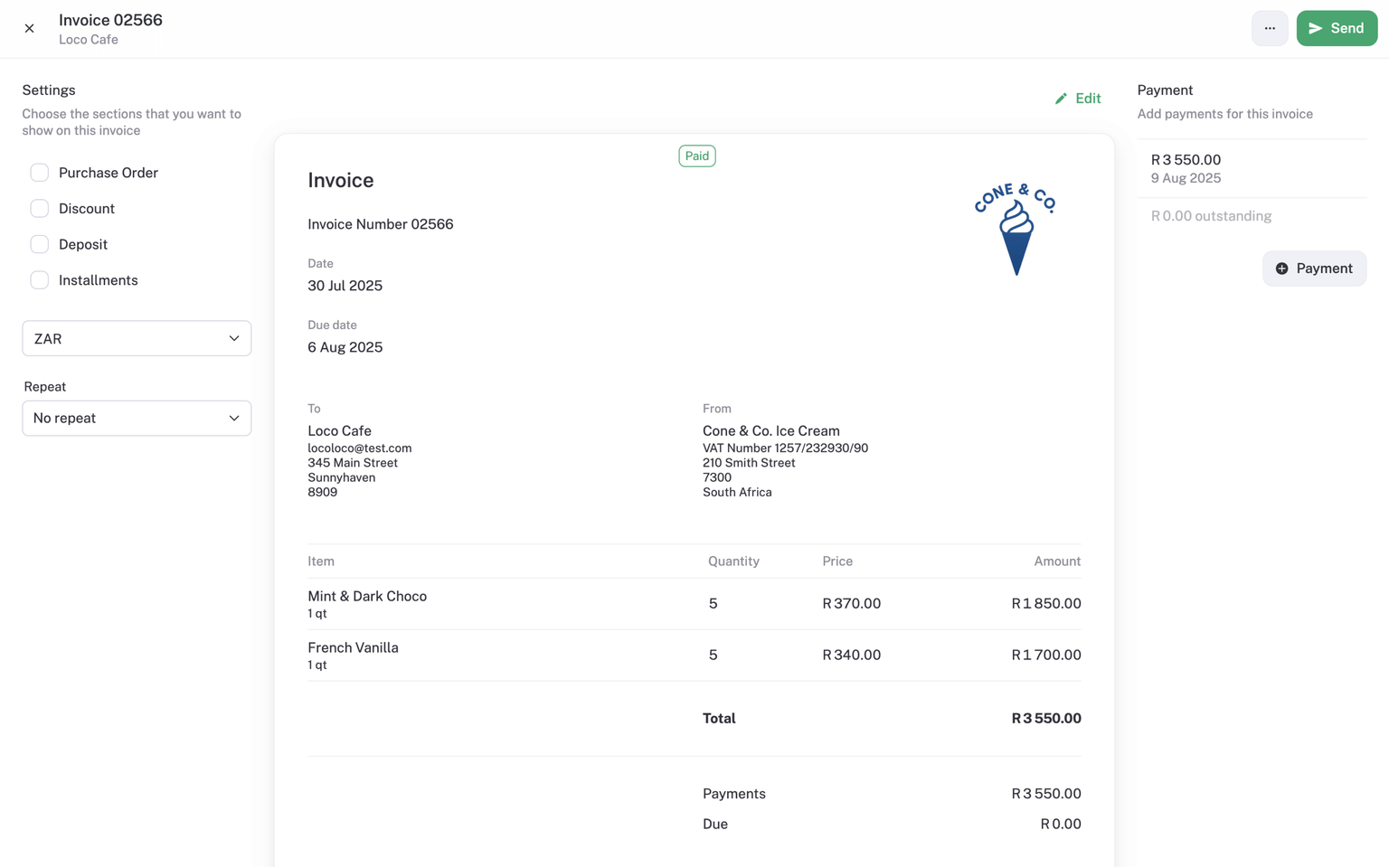Open the ZAR currency dropdown

coord(136,338)
